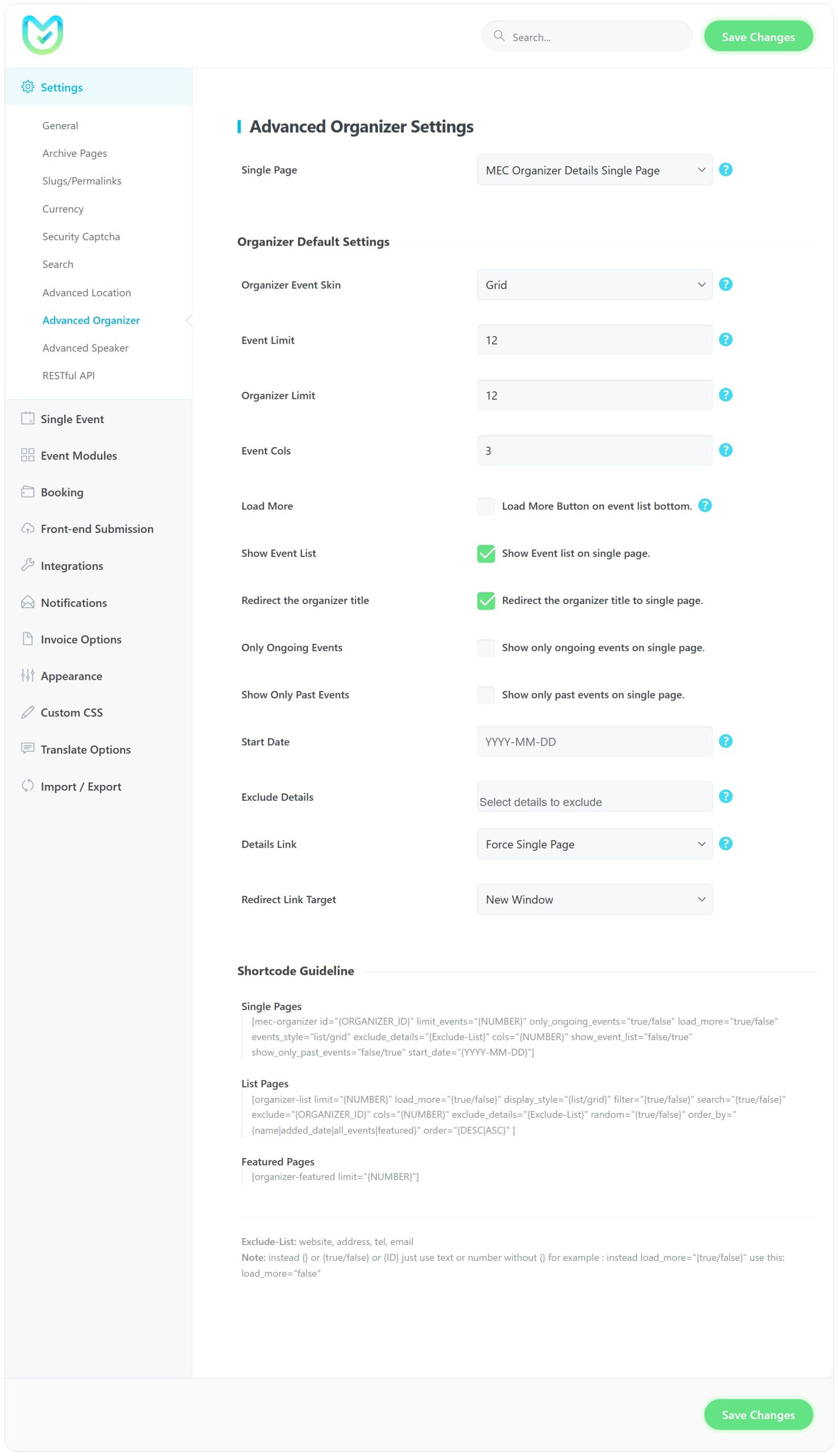Viewport: 838px width, 1456px height.
Task: Uncheck Show Event list on single page
Action: pyautogui.click(x=486, y=553)
